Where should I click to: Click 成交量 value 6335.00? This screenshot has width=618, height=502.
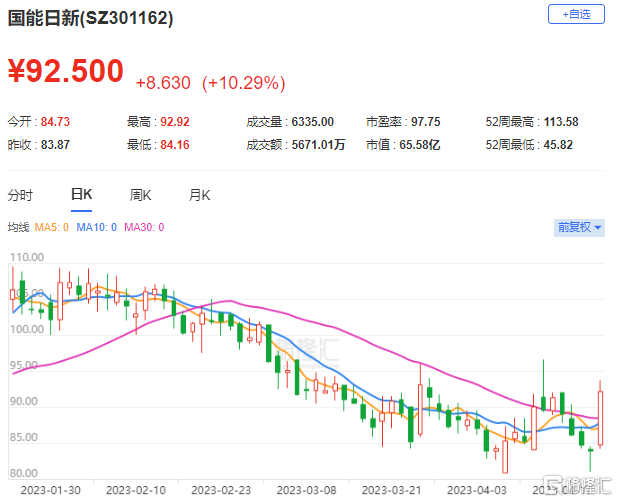(313, 122)
